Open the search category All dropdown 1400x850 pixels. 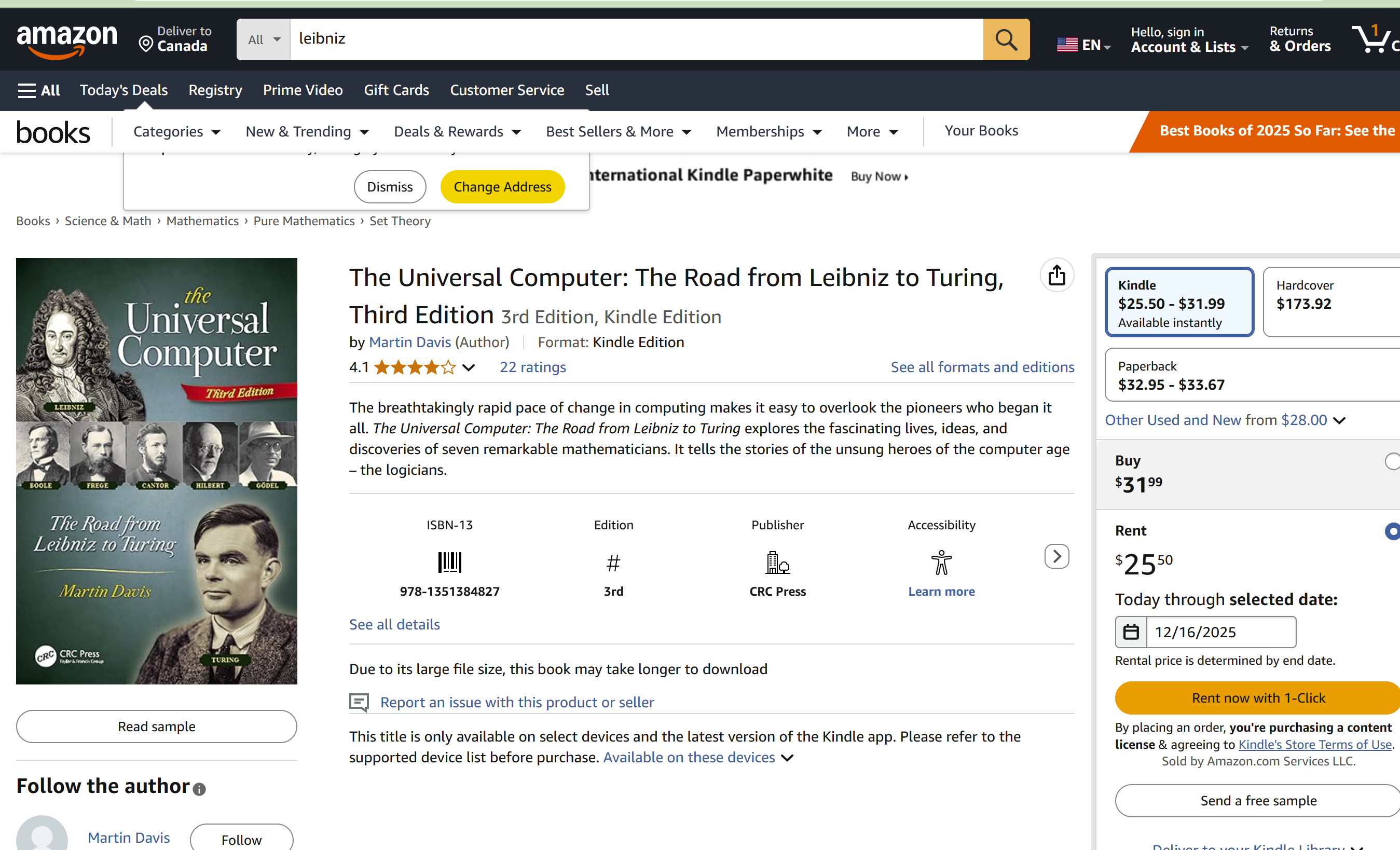(264, 39)
